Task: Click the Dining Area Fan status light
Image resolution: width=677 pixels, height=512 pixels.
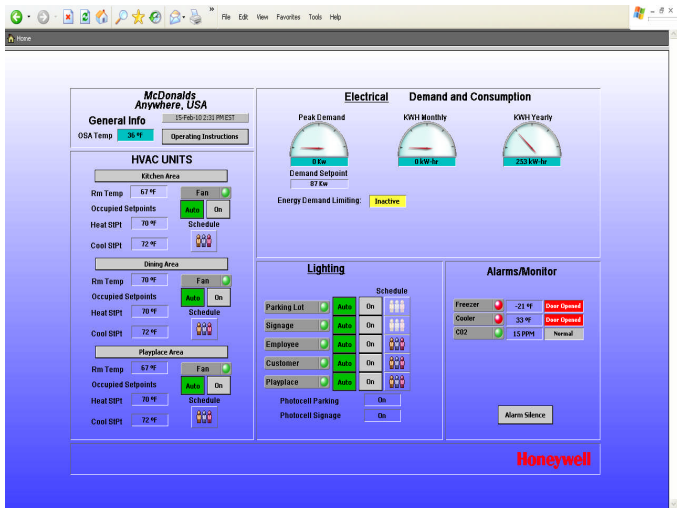Action: tap(226, 281)
